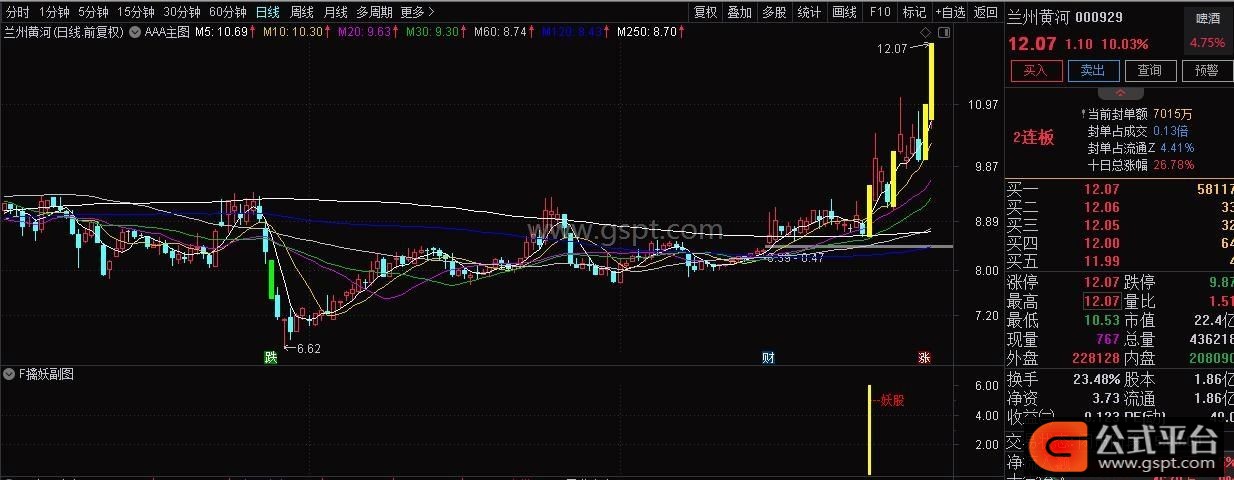Screen dimensions: 1234x480
Task: Click the 买二 bid price 12.06
Action: click(x=1103, y=207)
